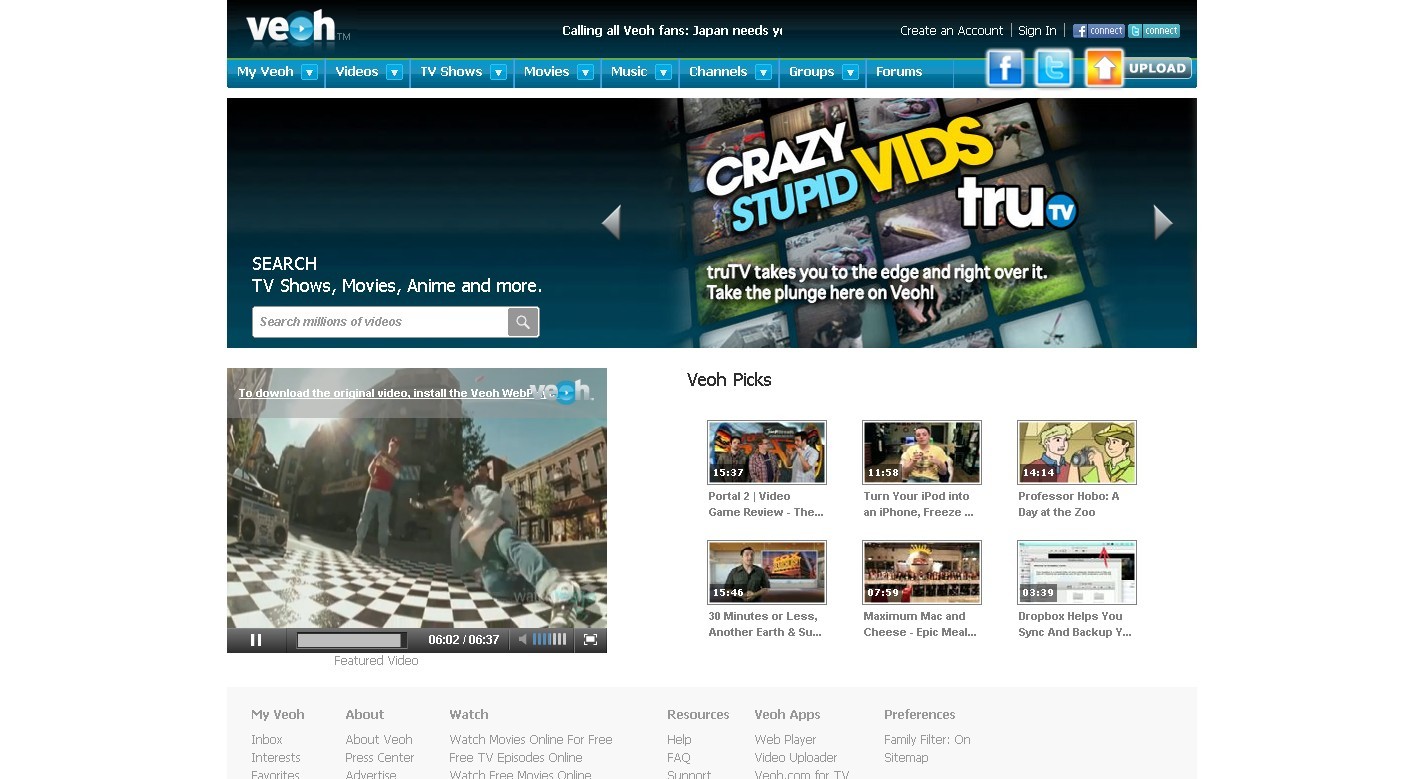Click Watch Movies Online For Free
This screenshot has width=1421, height=779.
[531, 740]
